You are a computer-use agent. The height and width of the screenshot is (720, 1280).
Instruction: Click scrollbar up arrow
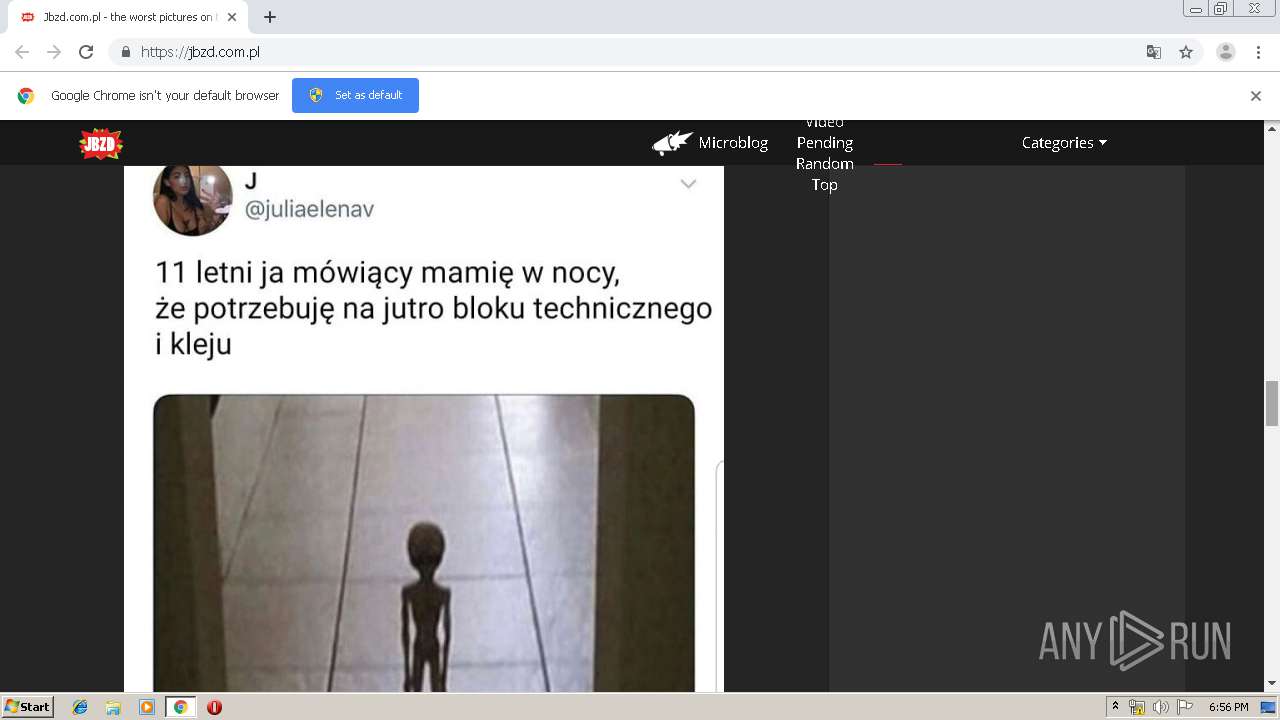[1272, 128]
